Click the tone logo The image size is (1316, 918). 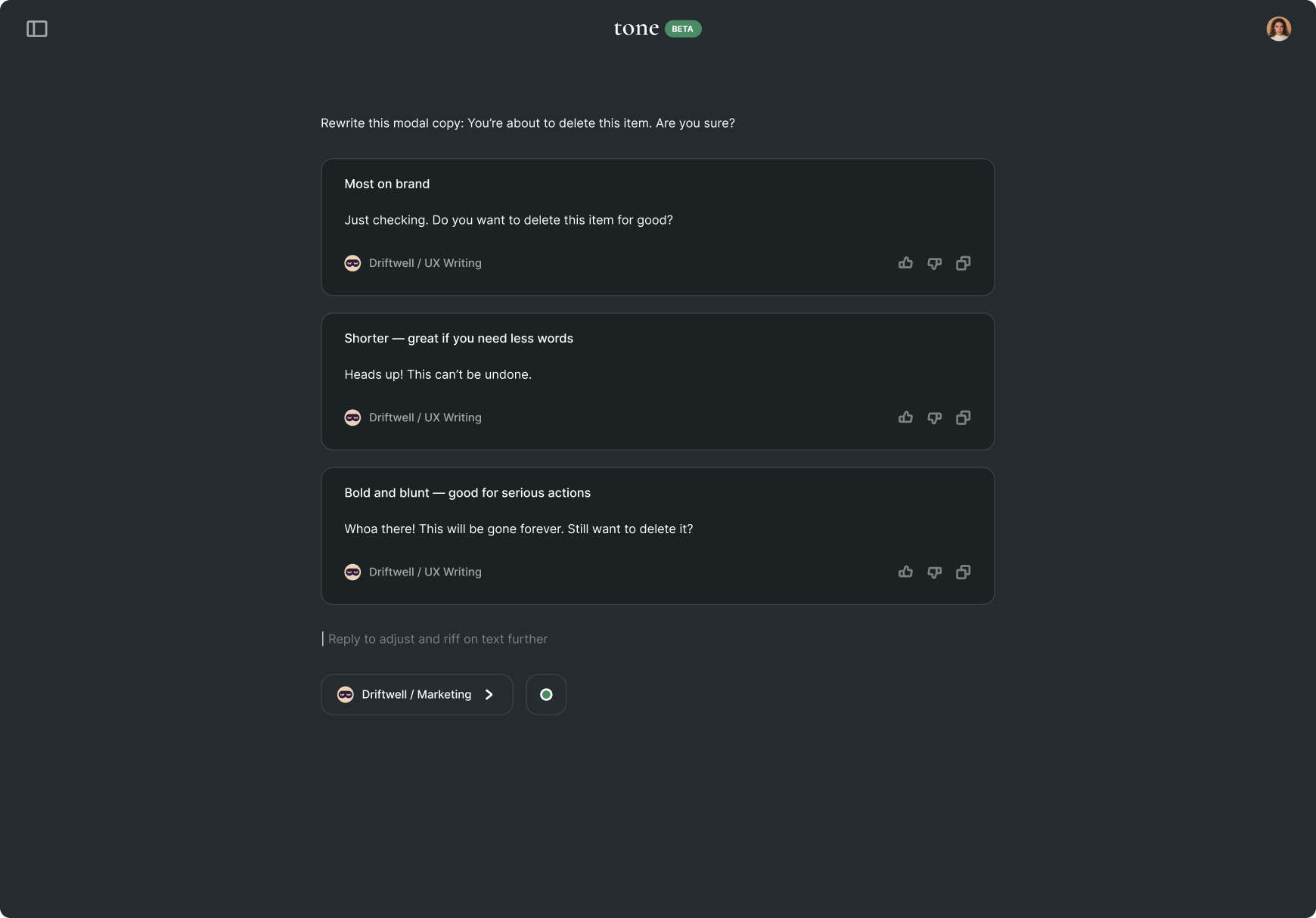[x=636, y=29]
